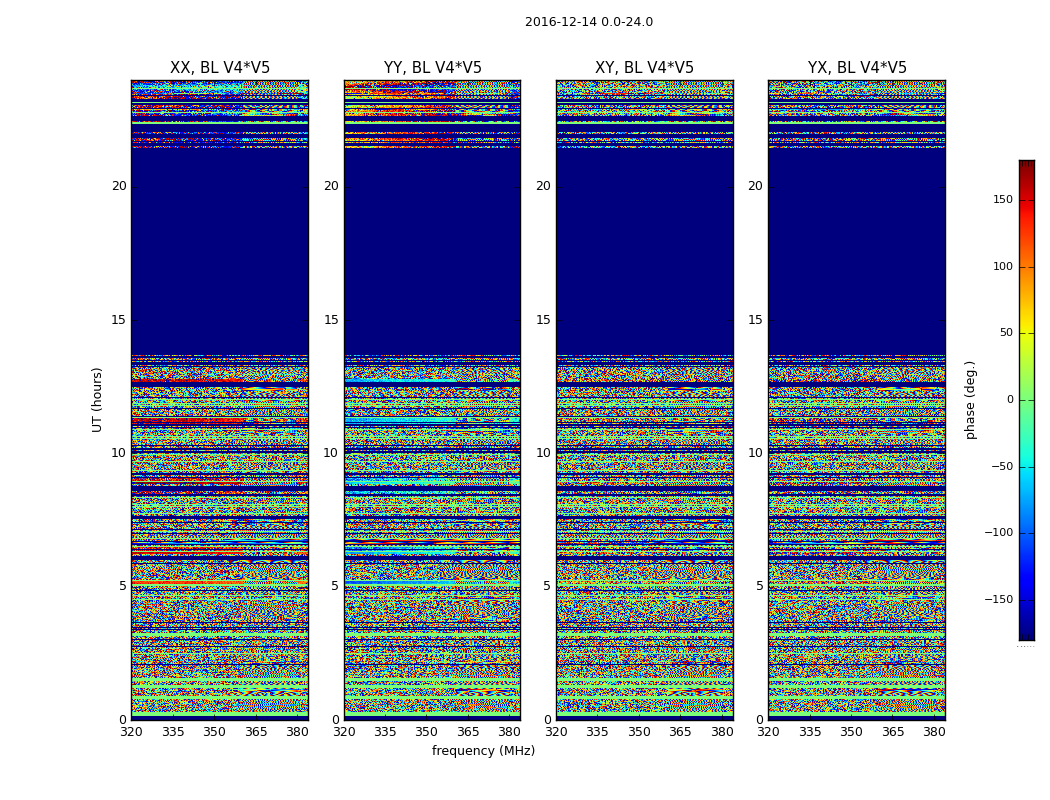Click the phase colorbar gradient strip
The height and width of the screenshot is (800, 1050).
pos(1027,400)
